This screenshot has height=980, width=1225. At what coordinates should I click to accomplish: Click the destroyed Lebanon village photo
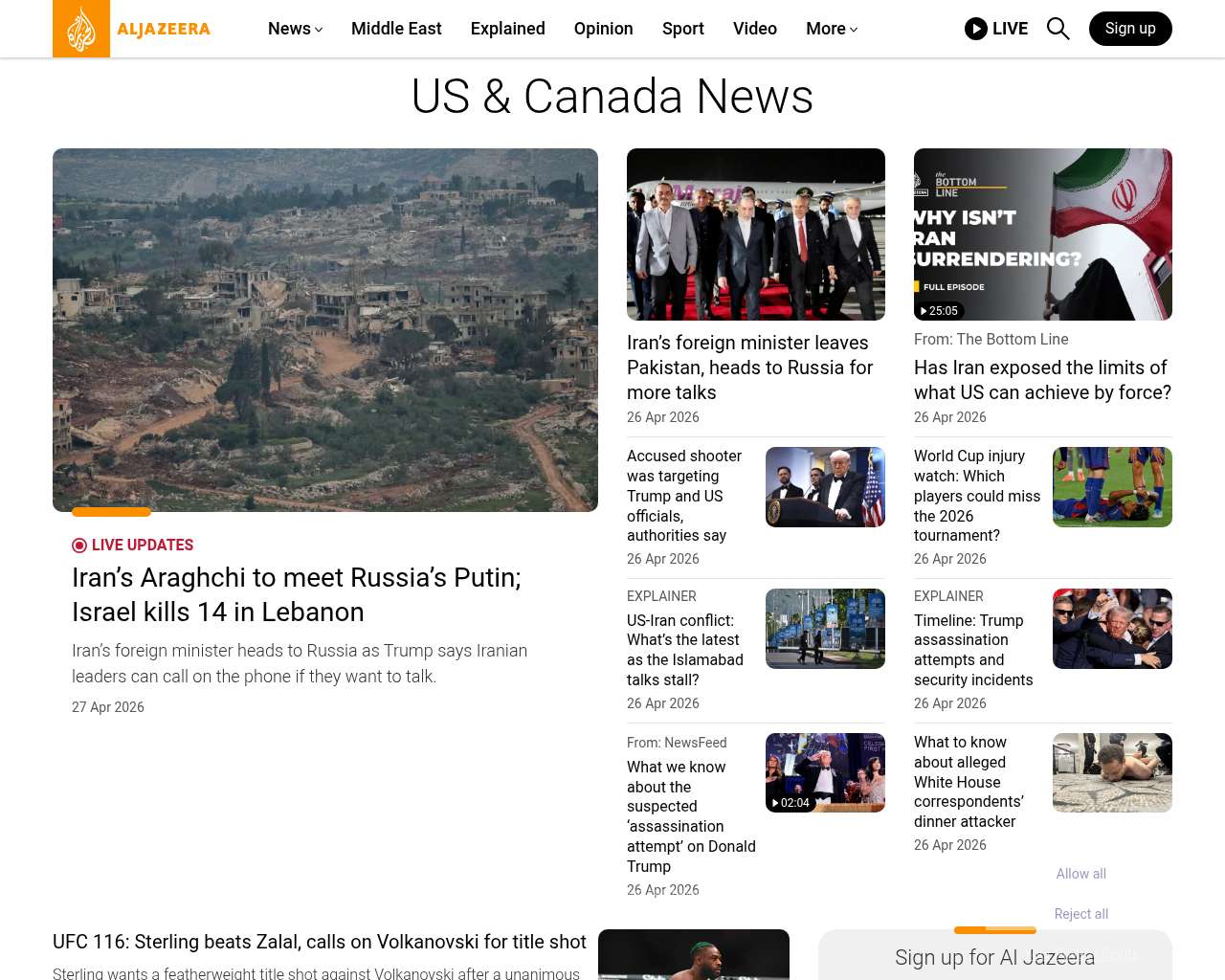(x=325, y=330)
